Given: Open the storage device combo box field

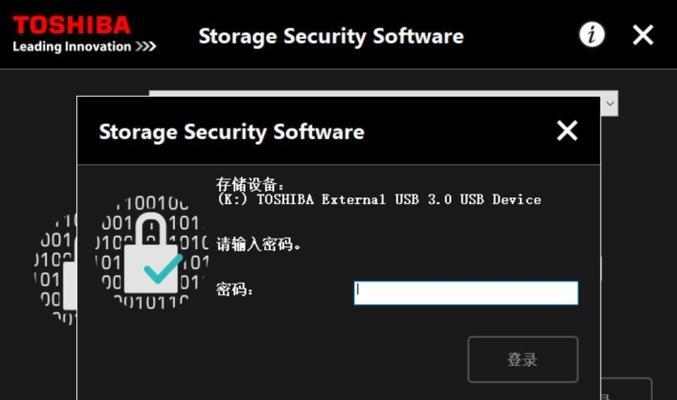Looking at the screenshot, I should 383,93.
